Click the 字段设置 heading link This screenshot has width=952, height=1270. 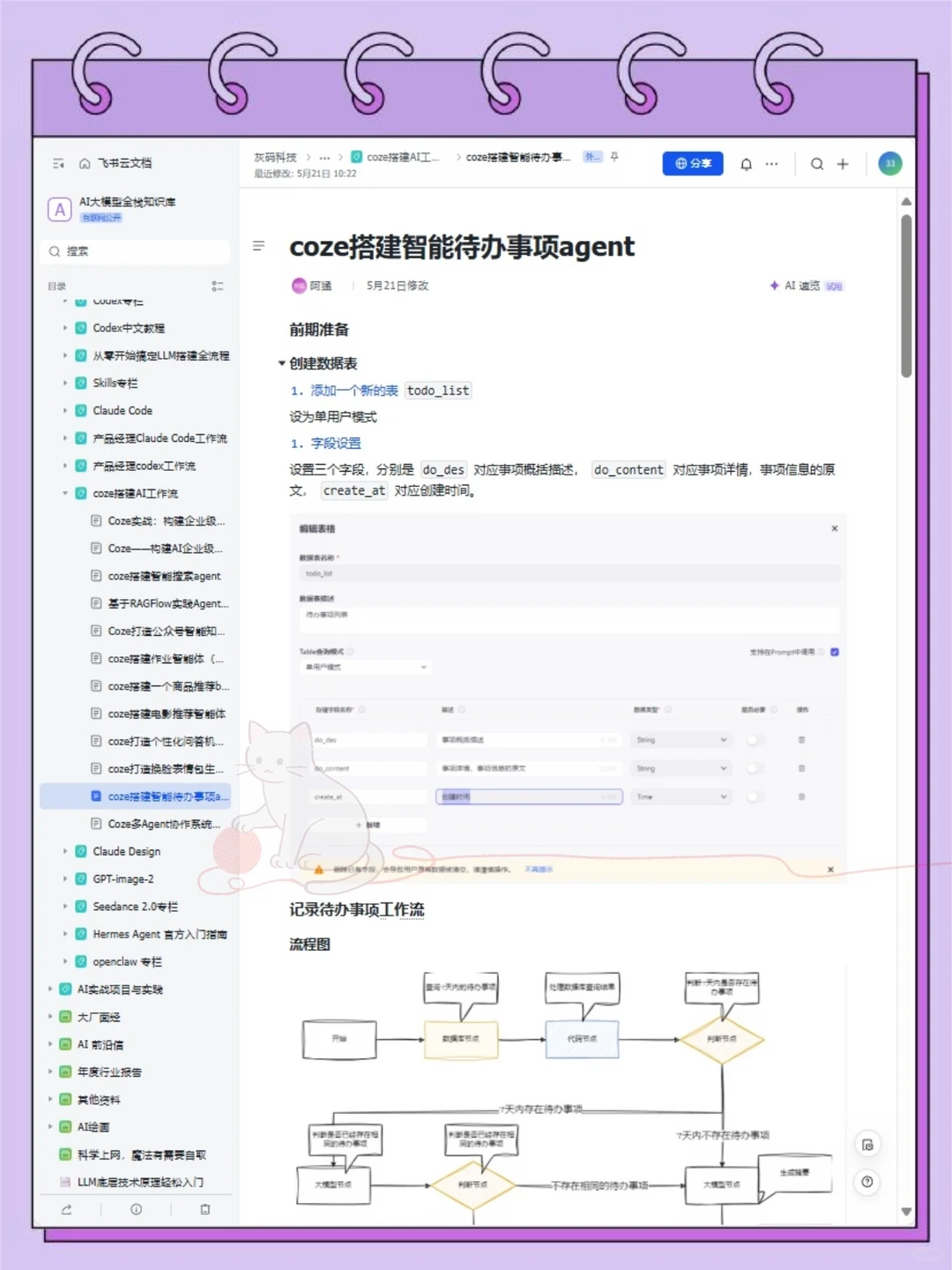[336, 443]
